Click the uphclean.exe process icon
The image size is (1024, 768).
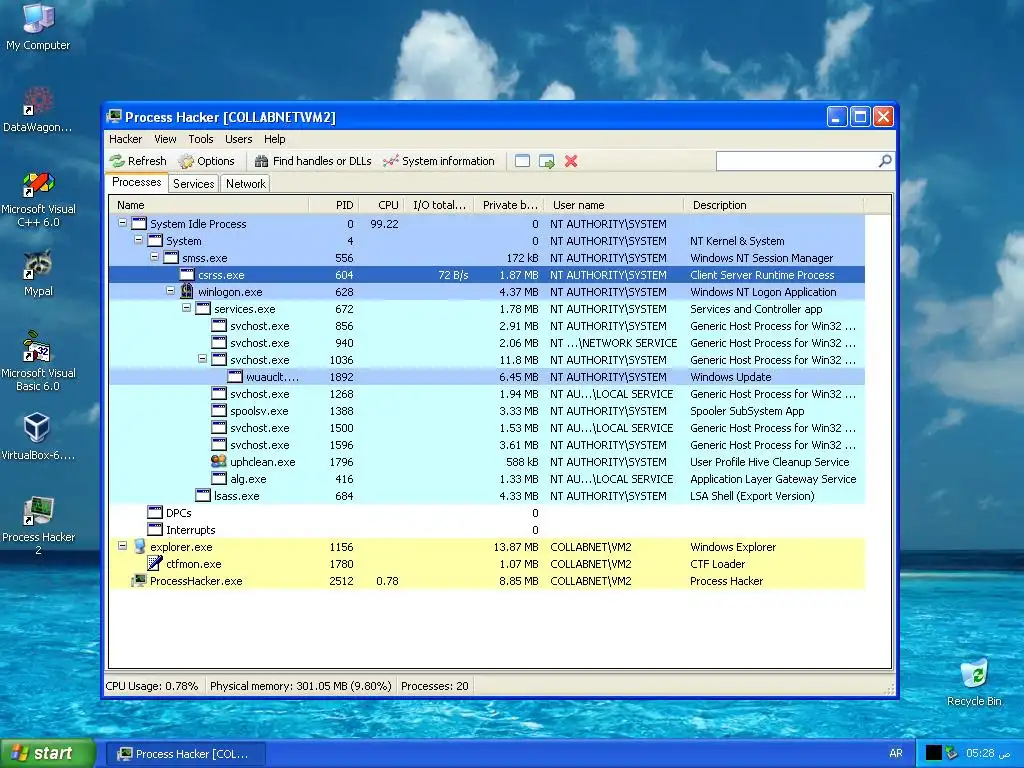pos(219,461)
